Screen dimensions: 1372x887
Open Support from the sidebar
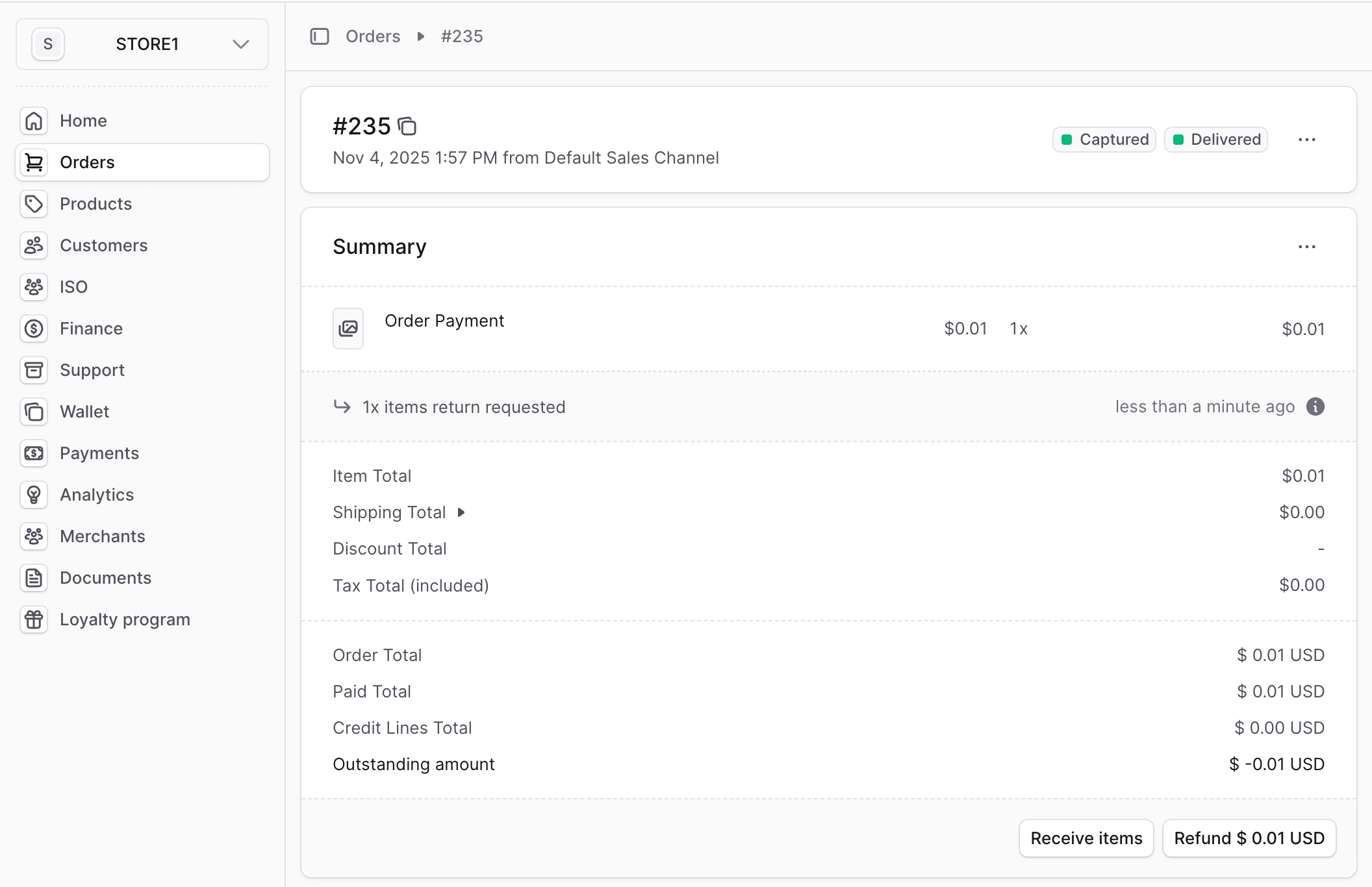click(x=92, y=370)
